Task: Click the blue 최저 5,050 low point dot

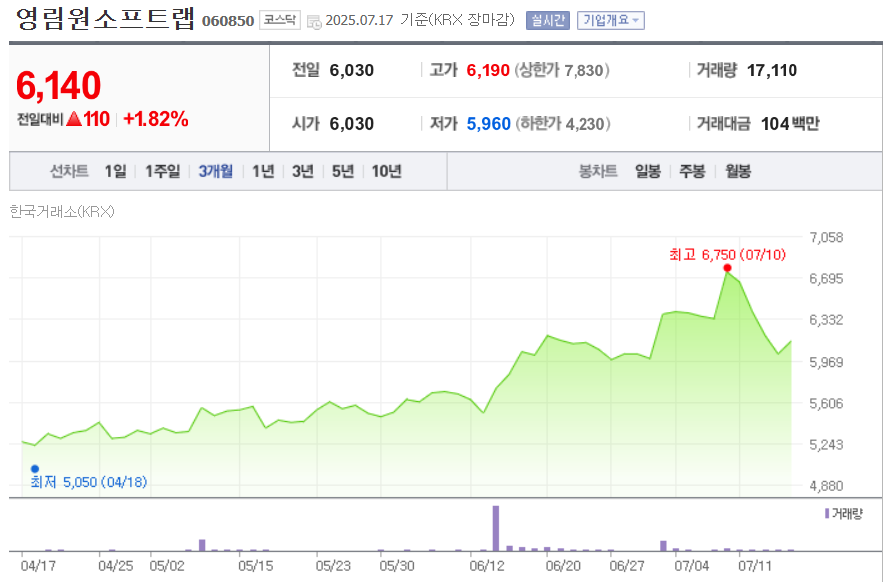Action: pyautogui.click(x=35, y=467)
